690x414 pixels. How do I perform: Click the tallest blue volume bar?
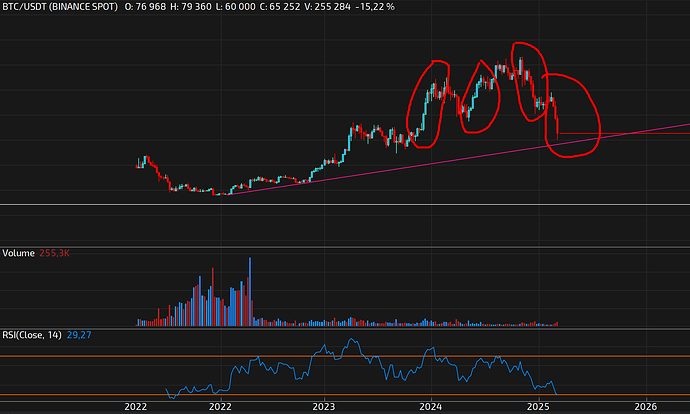[249, 292]
